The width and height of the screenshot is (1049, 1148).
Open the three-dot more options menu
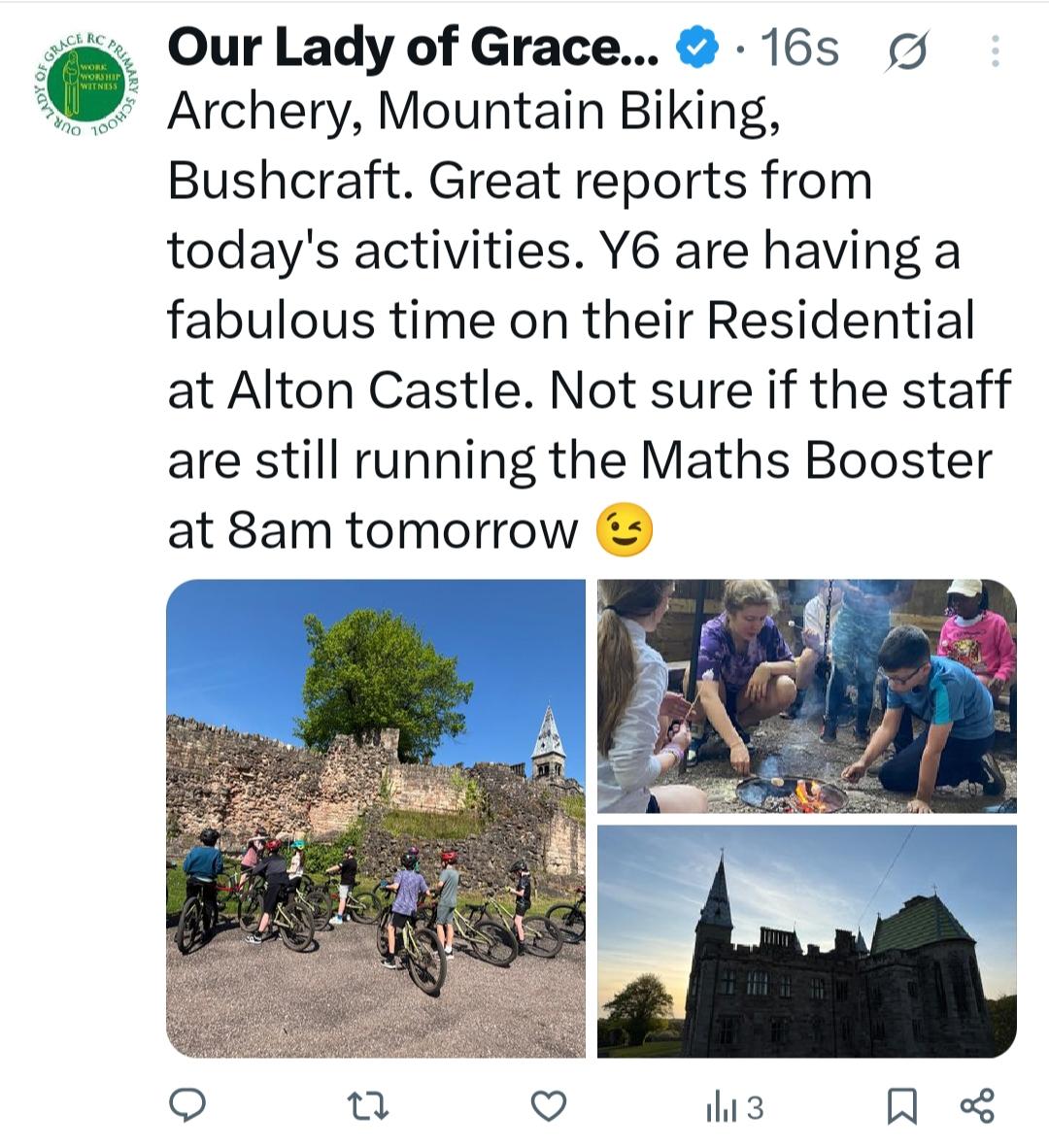click(995, 51)
